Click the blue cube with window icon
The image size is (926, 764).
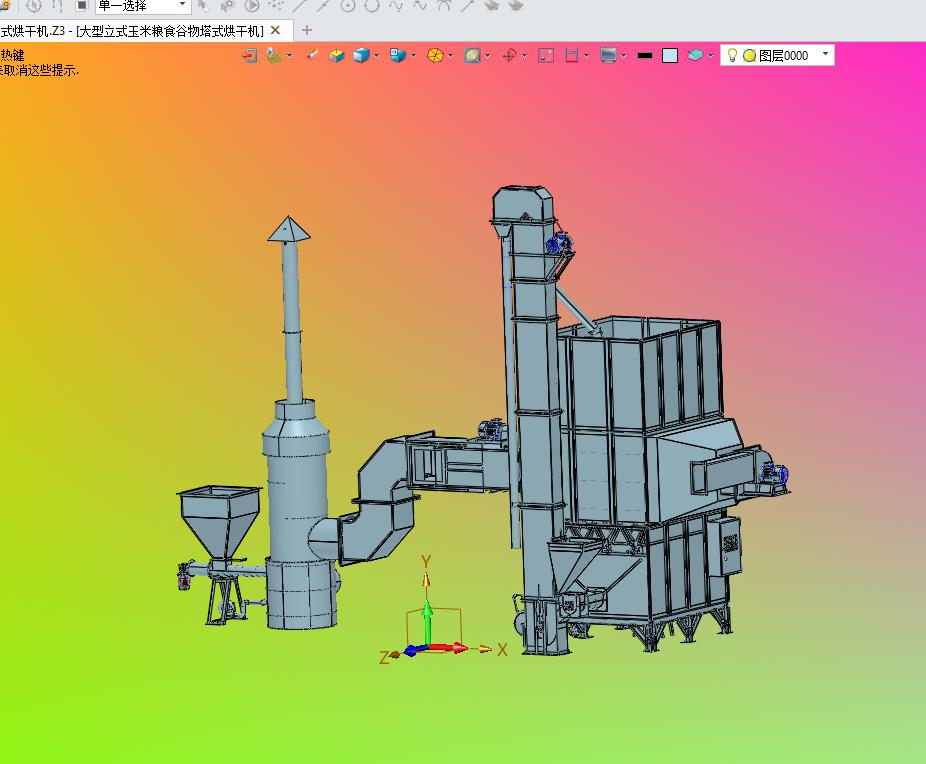[x=398, y=55]
